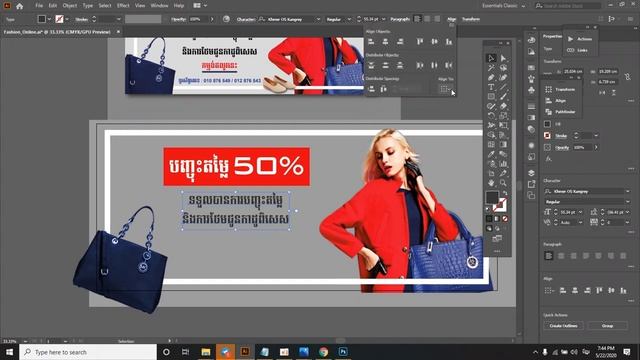Click the Stroke swatch in Properties Appearance
This screenshot has height=360, width=640.
548,136
